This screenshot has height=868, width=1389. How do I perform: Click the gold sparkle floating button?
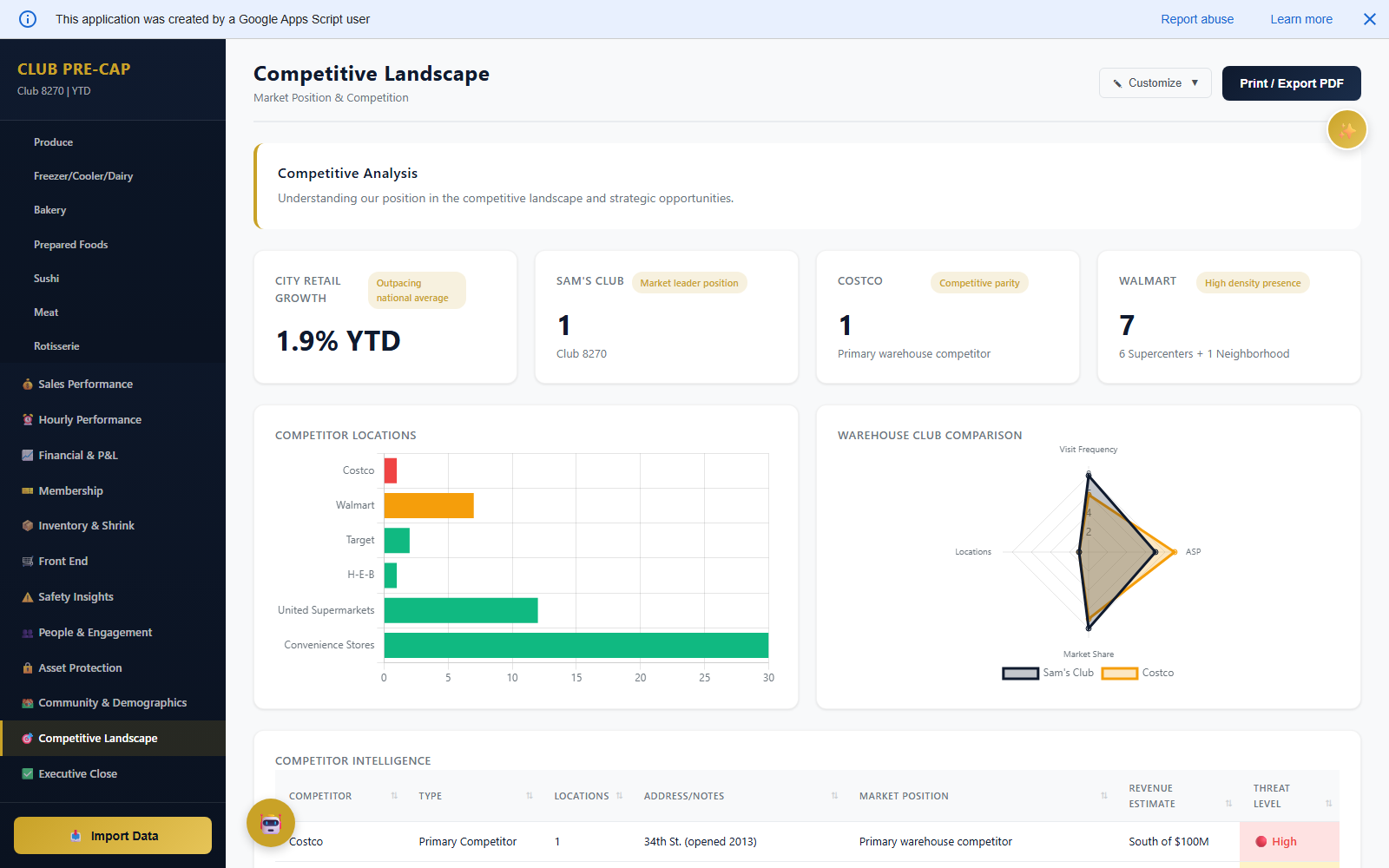pos(1346,130)
